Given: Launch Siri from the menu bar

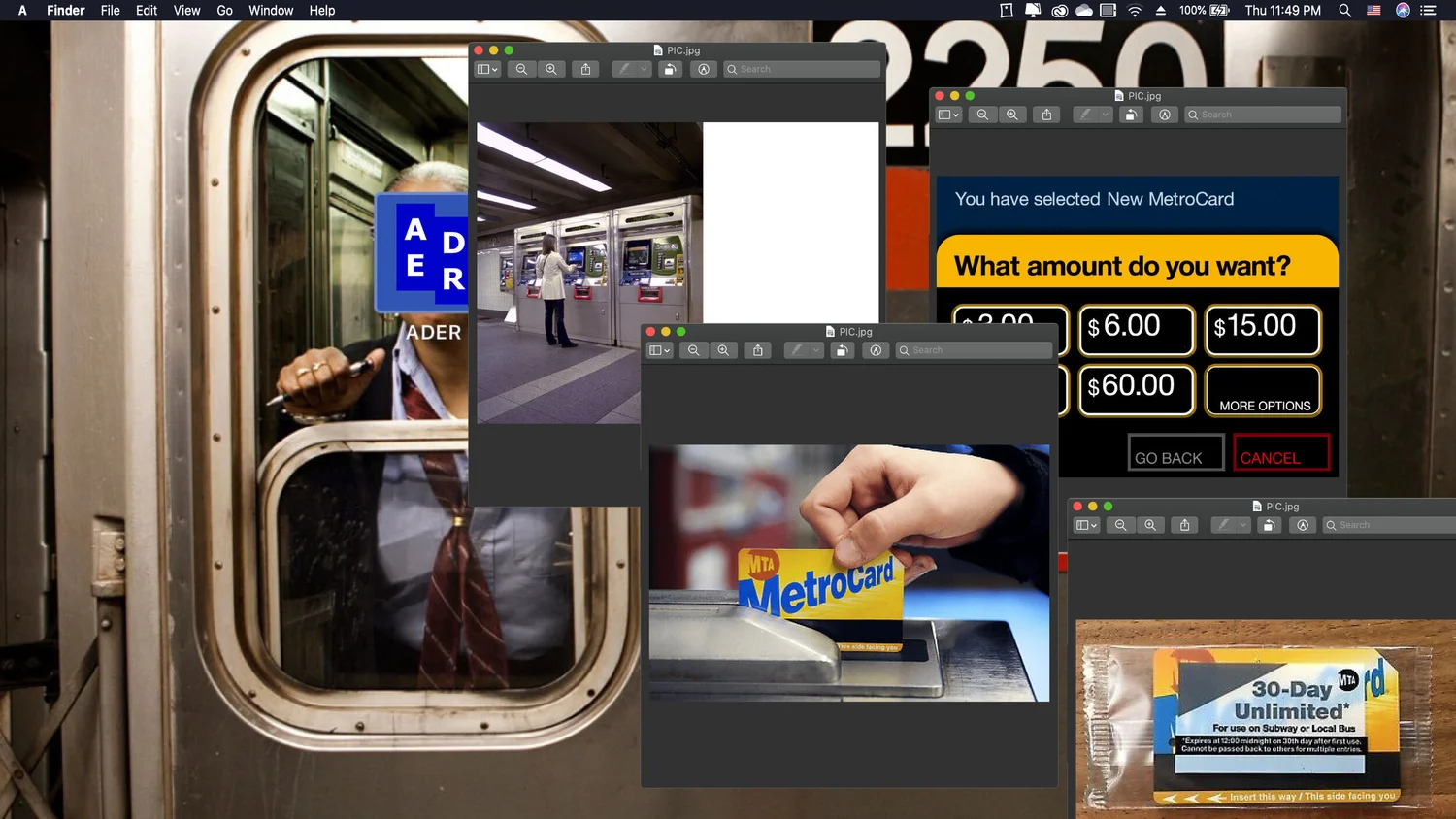Looking at the screenshot, I should point(1403,11).
